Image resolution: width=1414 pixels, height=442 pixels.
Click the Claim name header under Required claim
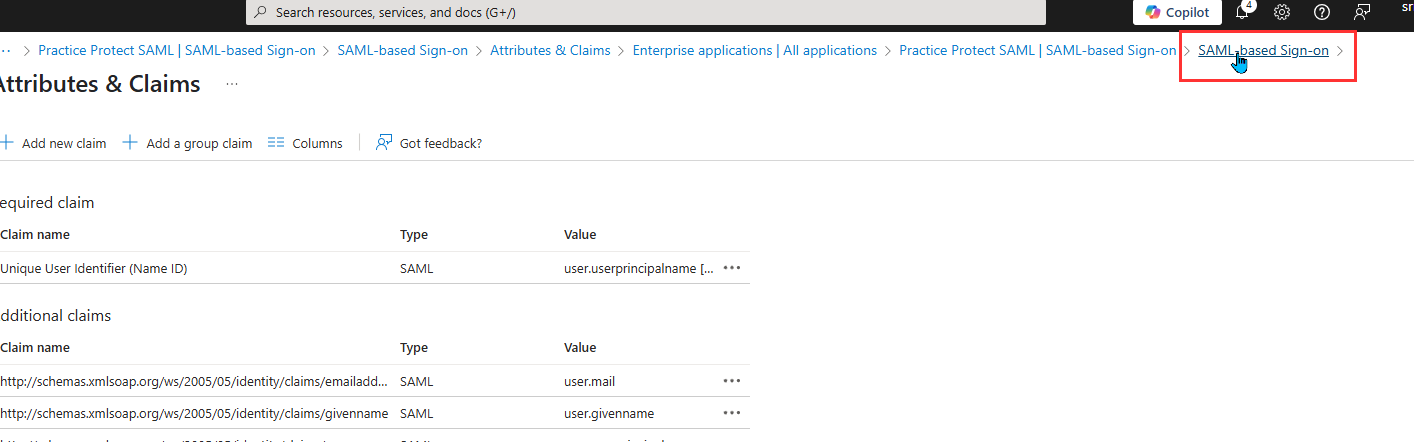coord(35,235)
